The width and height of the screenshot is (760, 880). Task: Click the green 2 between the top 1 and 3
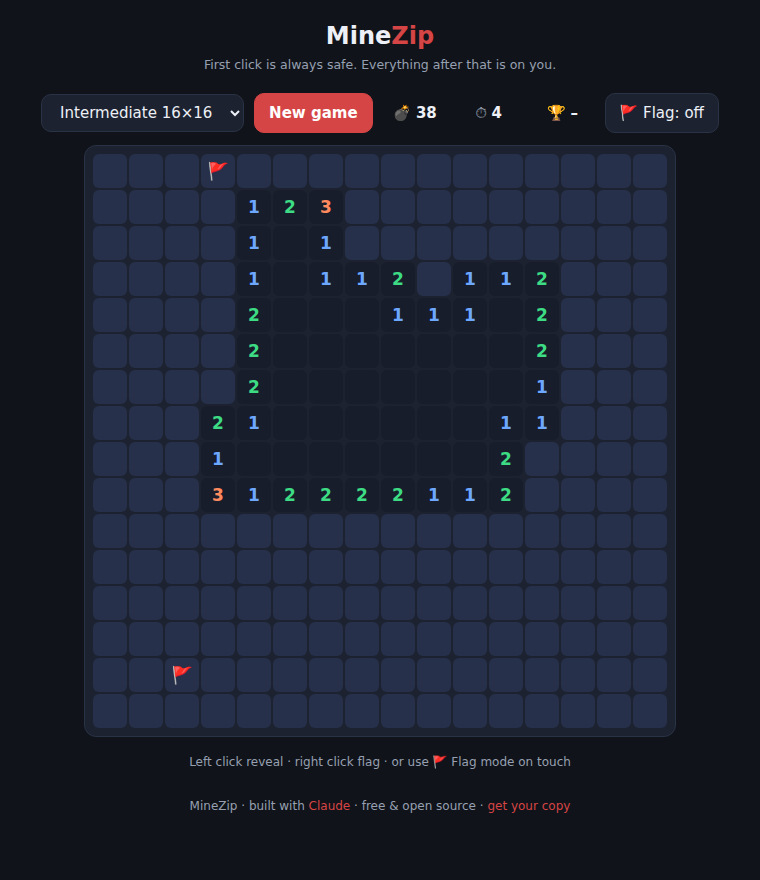[290, 207]
